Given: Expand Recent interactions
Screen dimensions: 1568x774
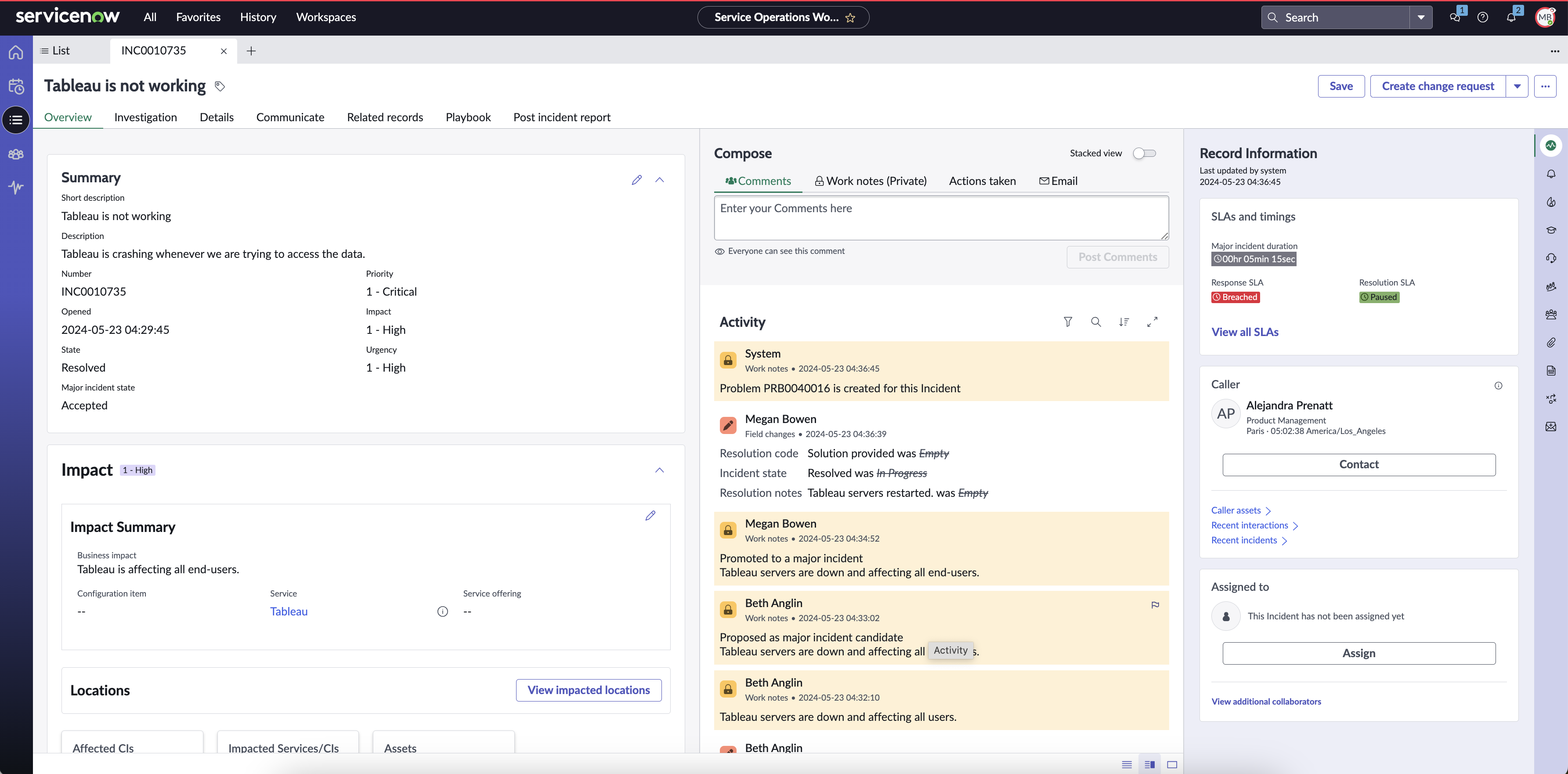Looking at the screenshot, I should coord(1255,525).
